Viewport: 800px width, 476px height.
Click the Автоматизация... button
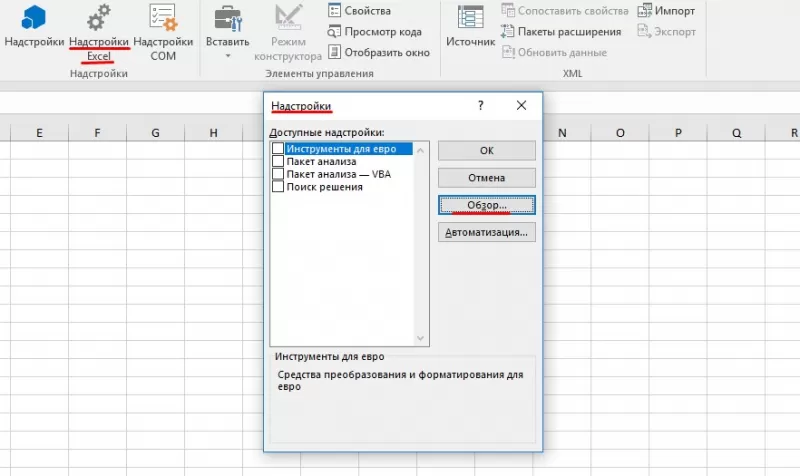[x=487, y=232]
